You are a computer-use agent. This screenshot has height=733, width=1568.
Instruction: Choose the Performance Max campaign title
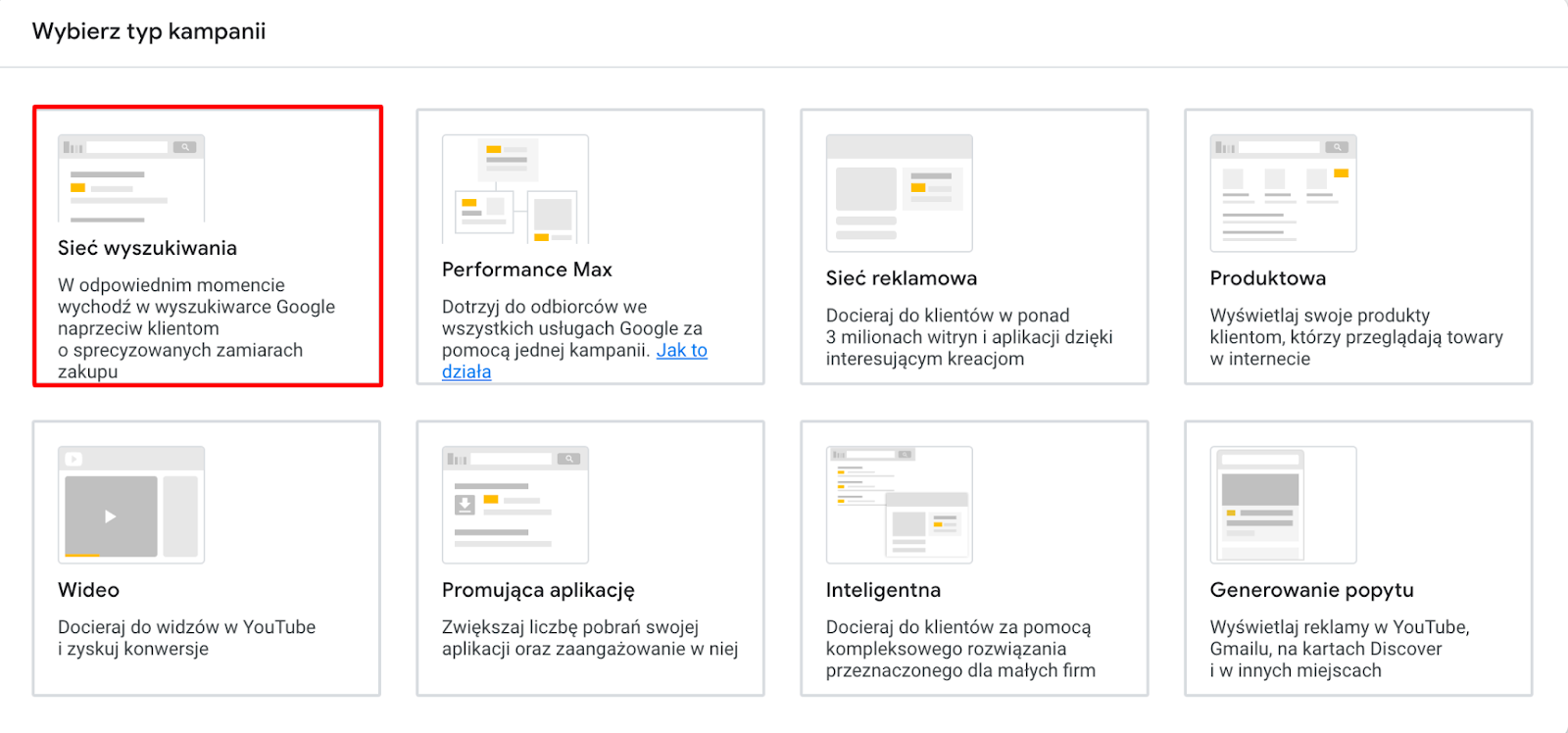pos(527,269)
